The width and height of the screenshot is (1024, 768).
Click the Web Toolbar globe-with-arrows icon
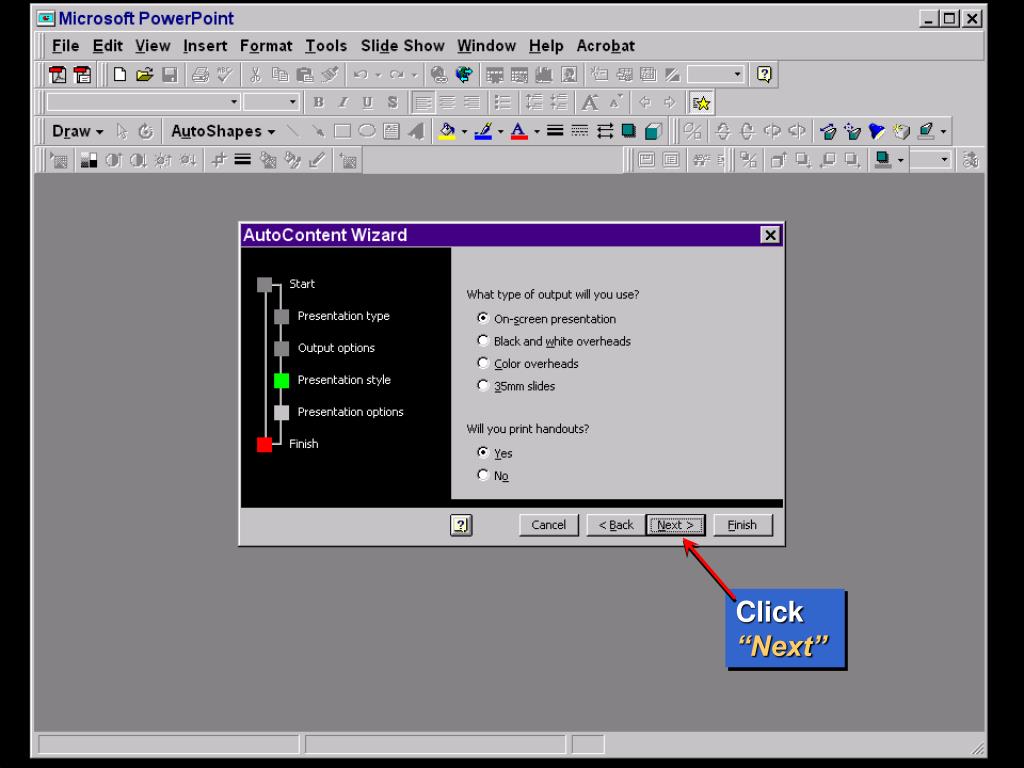pyautogui.click(x=464, y=74)
